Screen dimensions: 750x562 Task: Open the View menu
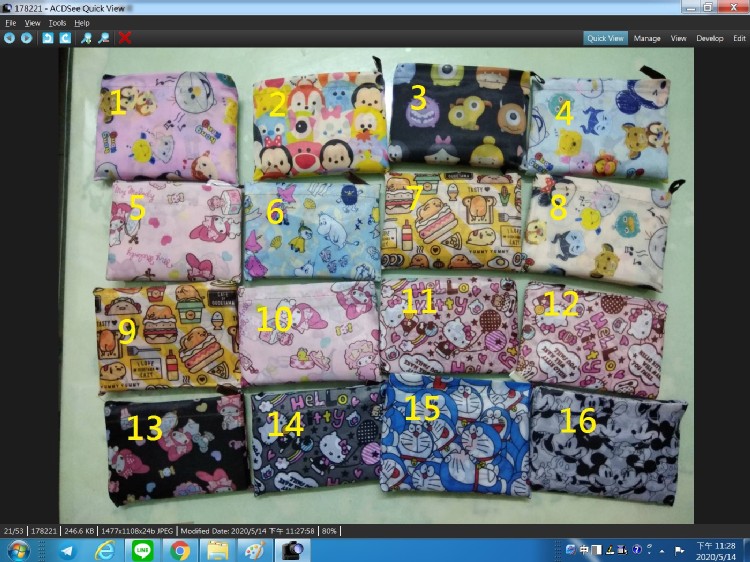(33, 23)
